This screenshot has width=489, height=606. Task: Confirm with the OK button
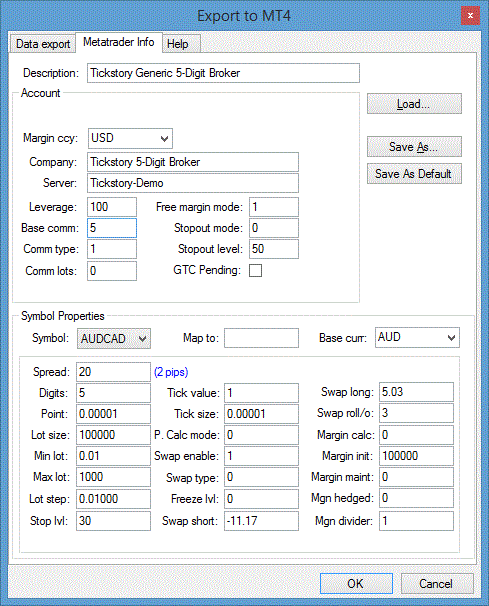356,583
